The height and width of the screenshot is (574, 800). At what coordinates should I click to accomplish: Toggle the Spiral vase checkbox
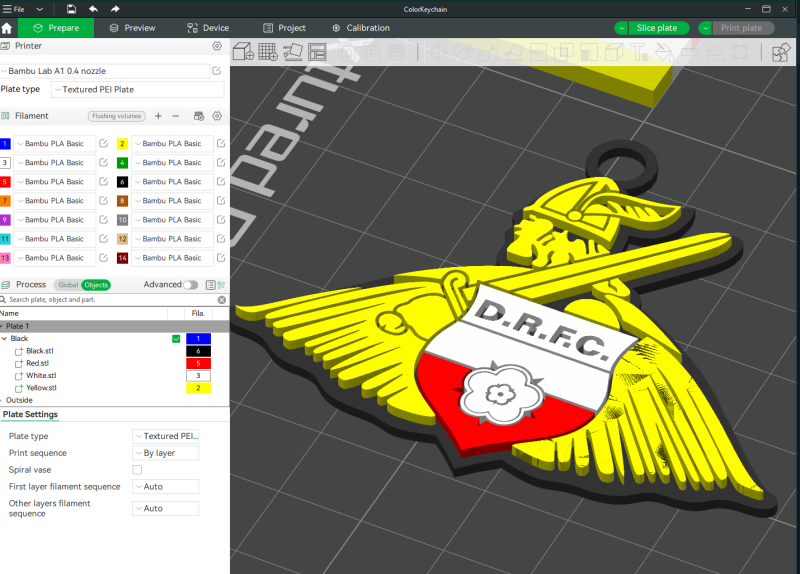tap(137, 469)
